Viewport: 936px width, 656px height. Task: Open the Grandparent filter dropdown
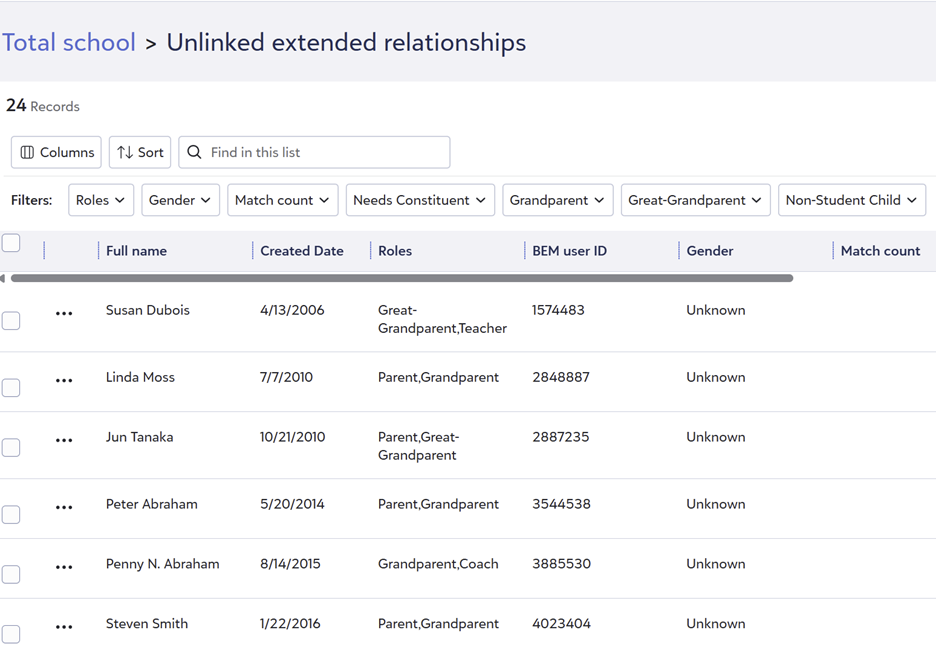558,200
